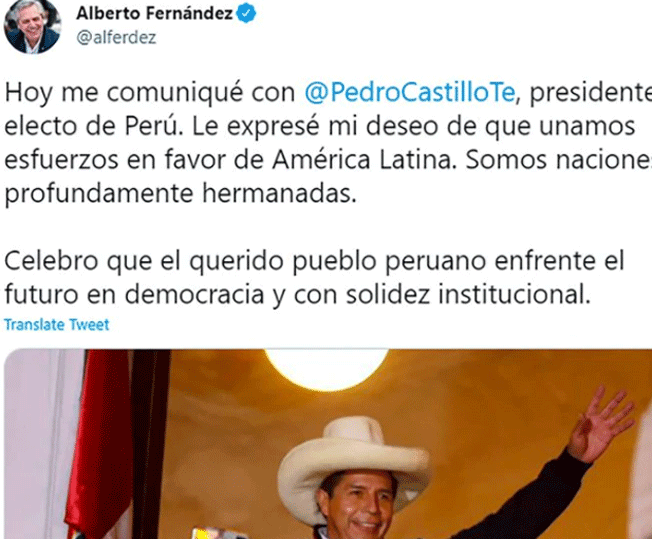Click the line 'electo de Perú'
Screen dimensions: 652x539
pos(320,126)
